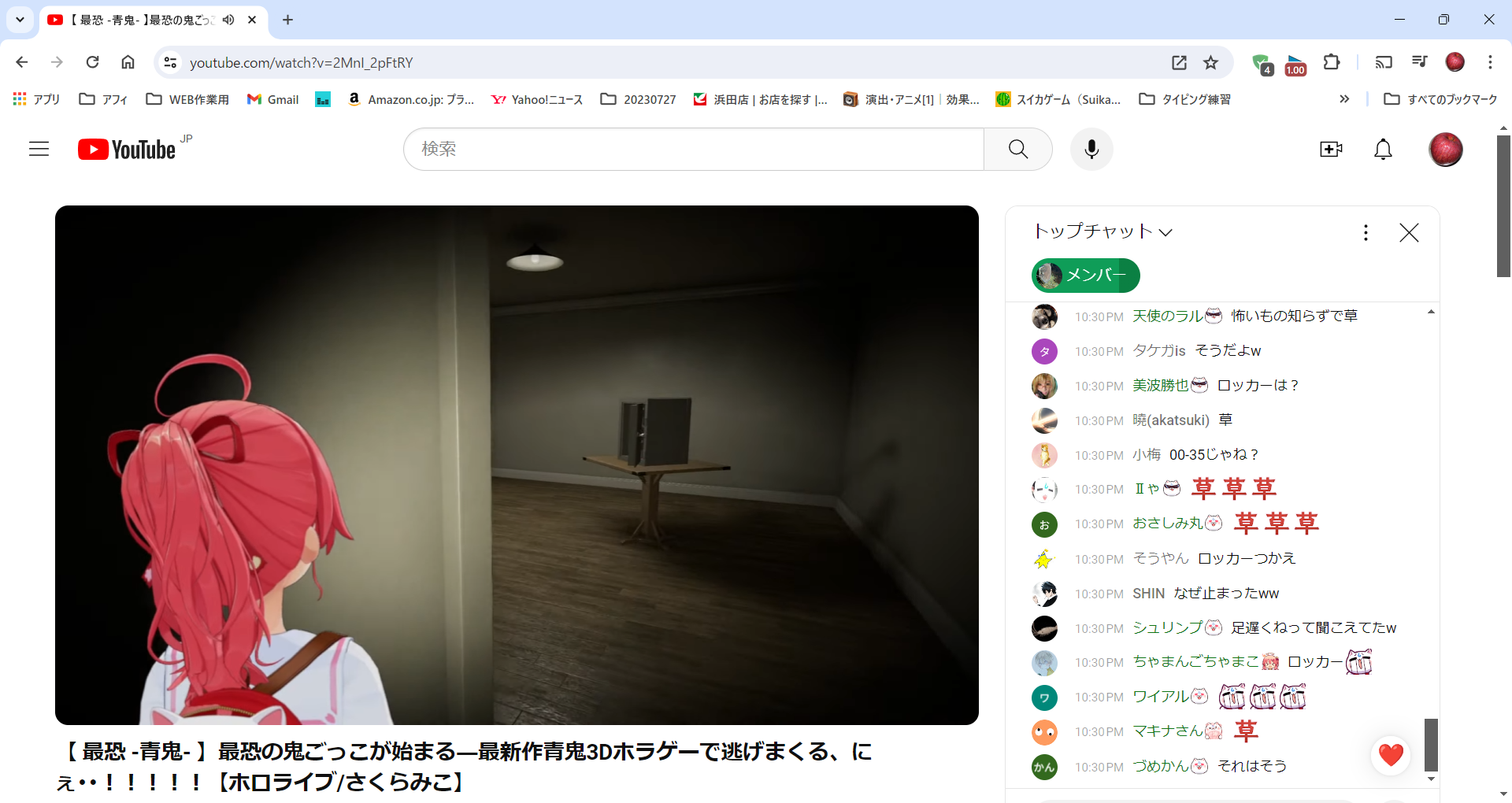1512x803 pixels.
Task: Open the browser extensions puzzle icon
Action: point(1332,62)
